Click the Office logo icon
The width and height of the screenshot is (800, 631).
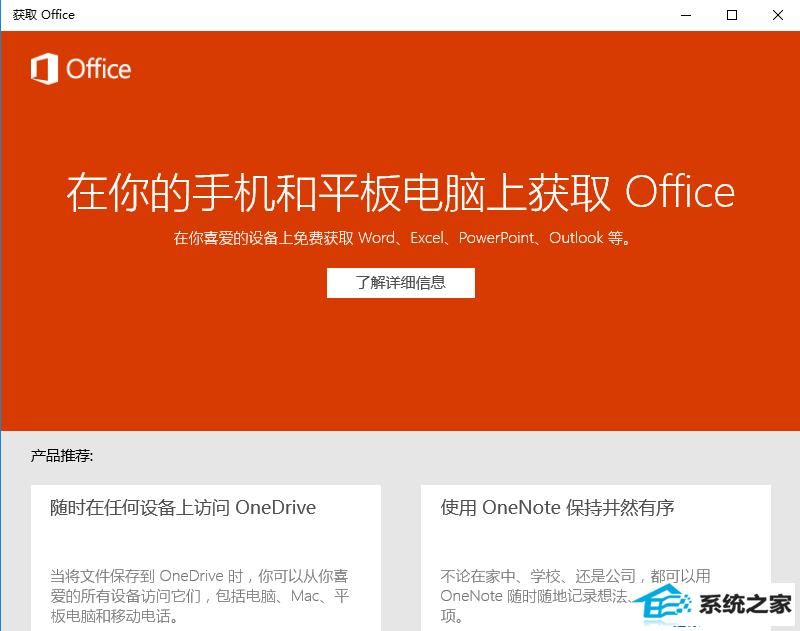coord(44,69)
